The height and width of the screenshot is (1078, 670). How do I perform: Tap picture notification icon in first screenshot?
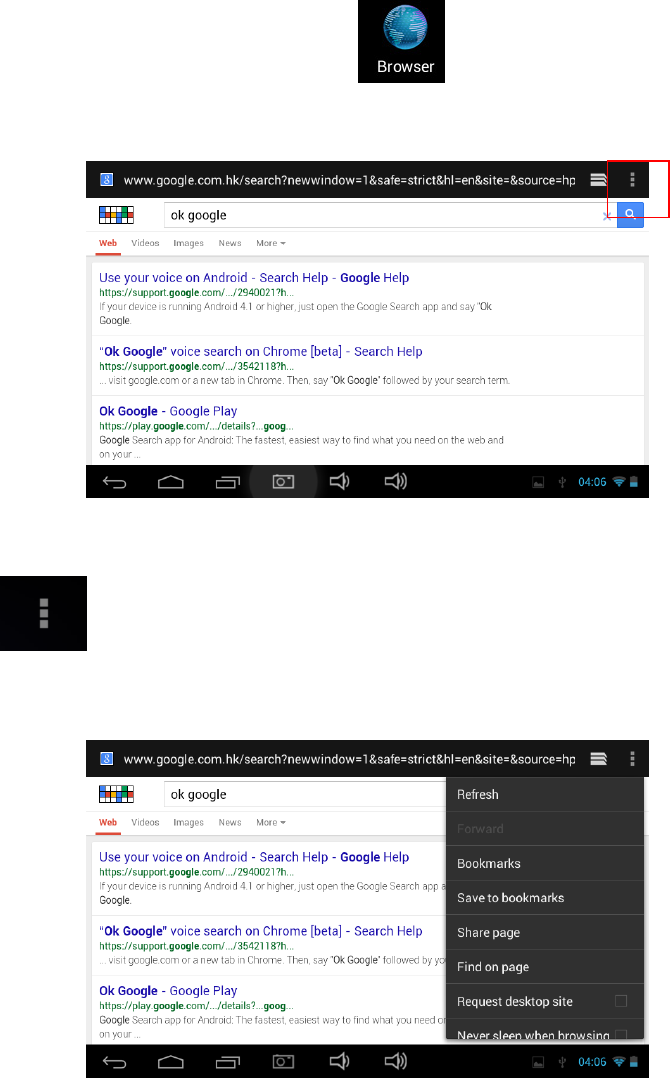pyautogui.click(x=538, y=483)
